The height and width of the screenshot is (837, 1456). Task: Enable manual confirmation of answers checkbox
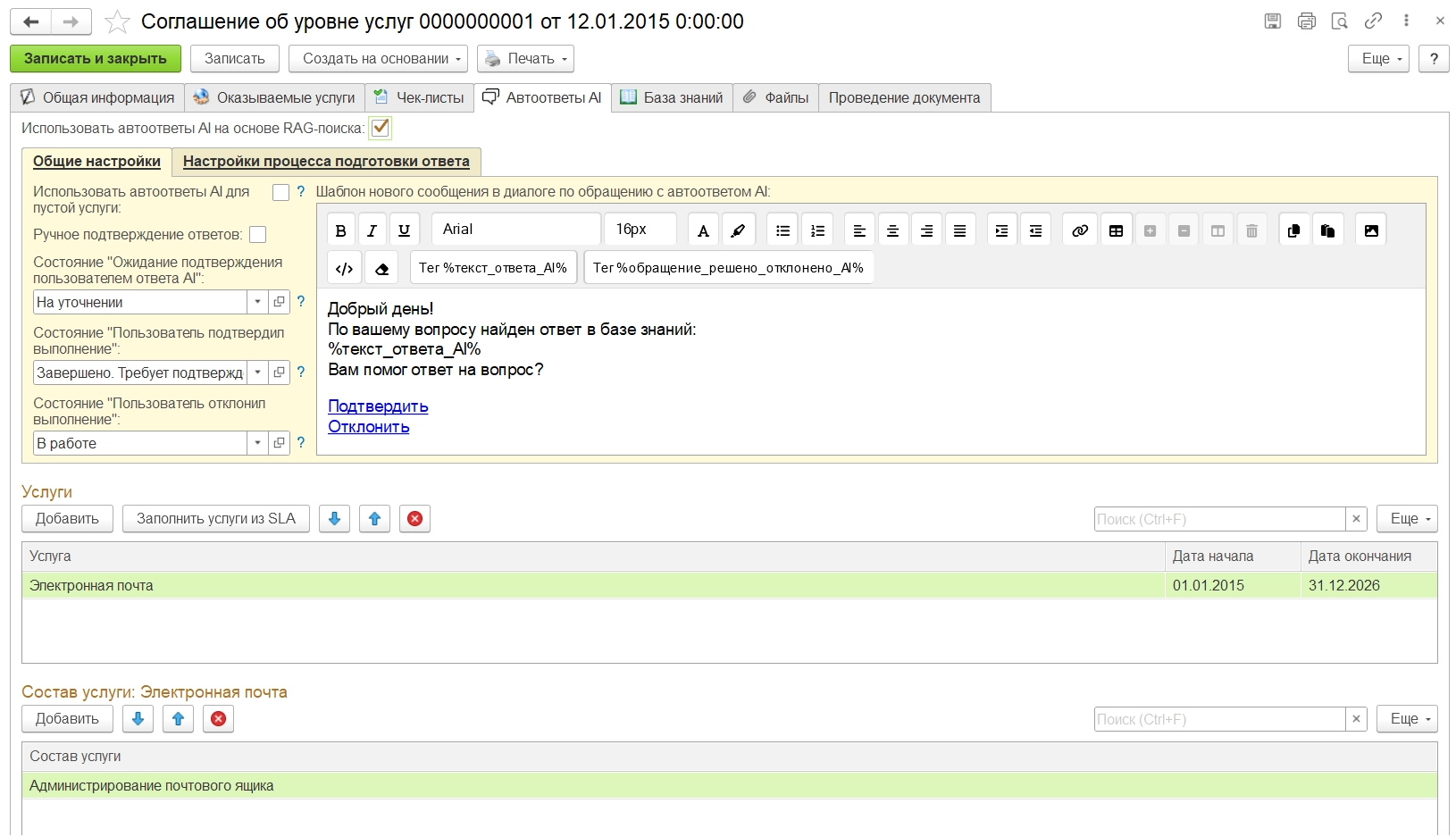click(x=258, y=235)
